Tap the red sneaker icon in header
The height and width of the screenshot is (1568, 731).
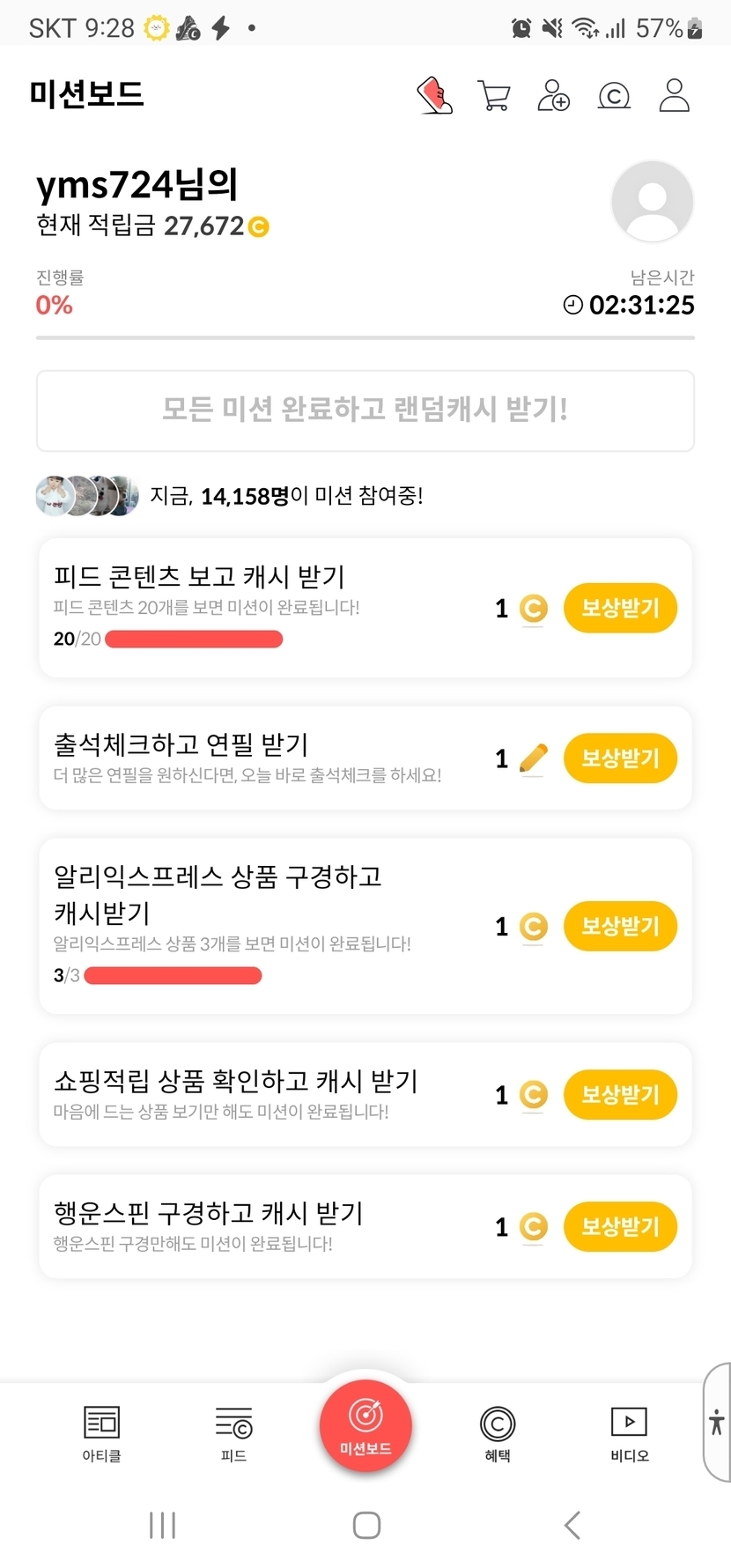pyautogui.click(x=434, y=95)
